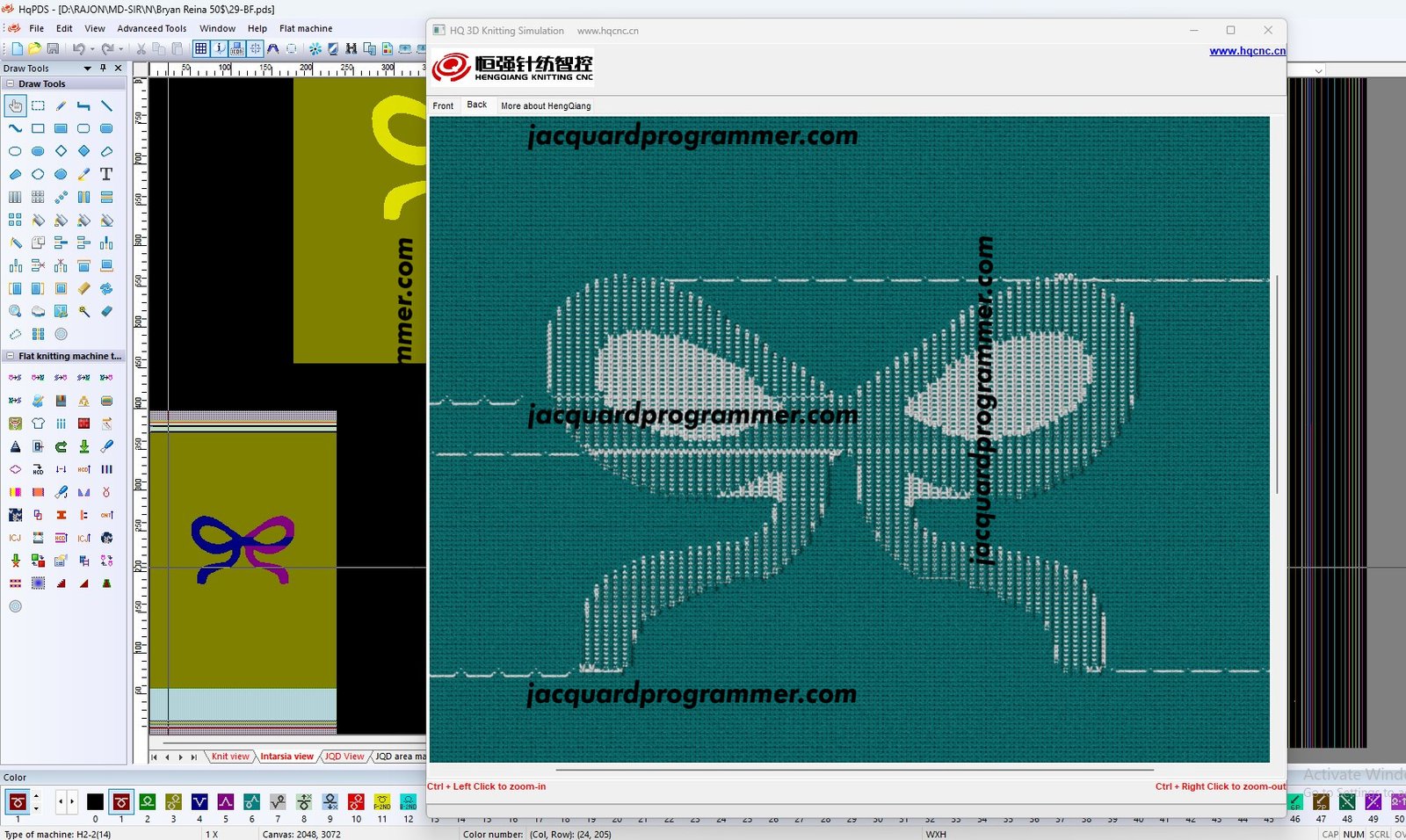
Task: Click the green download arrow knitting tool
Action: (x=83, y=446)
